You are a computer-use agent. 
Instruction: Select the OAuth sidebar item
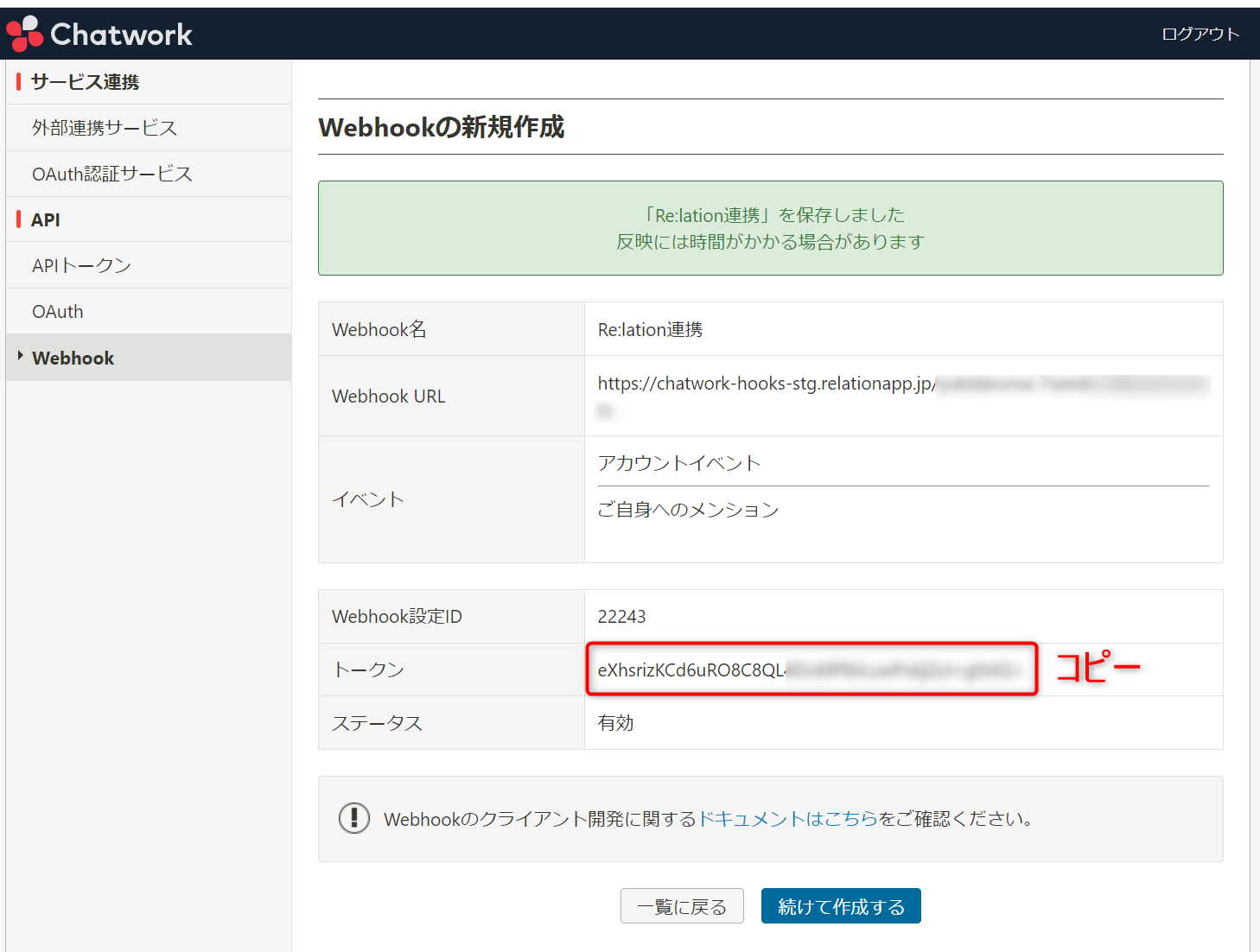(x=149, y=311)
